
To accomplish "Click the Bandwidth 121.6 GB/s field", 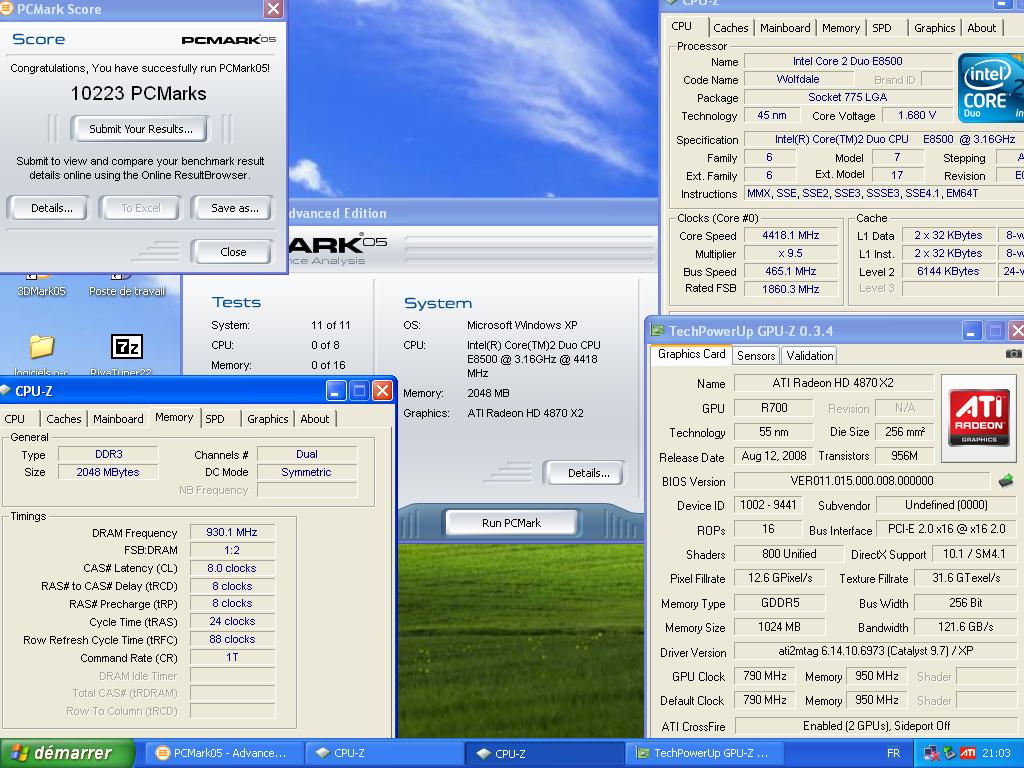I will [x=965, y=627].
